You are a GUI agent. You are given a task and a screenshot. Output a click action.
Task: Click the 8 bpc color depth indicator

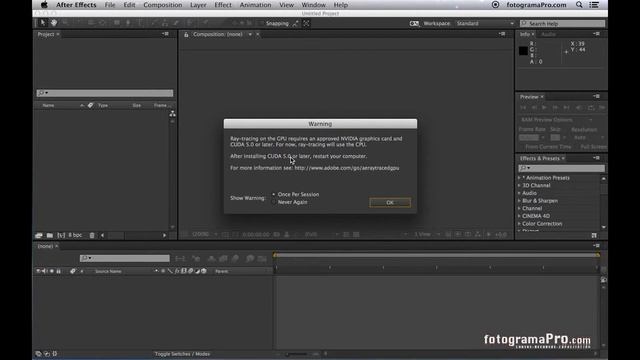[x=75, y=236]
